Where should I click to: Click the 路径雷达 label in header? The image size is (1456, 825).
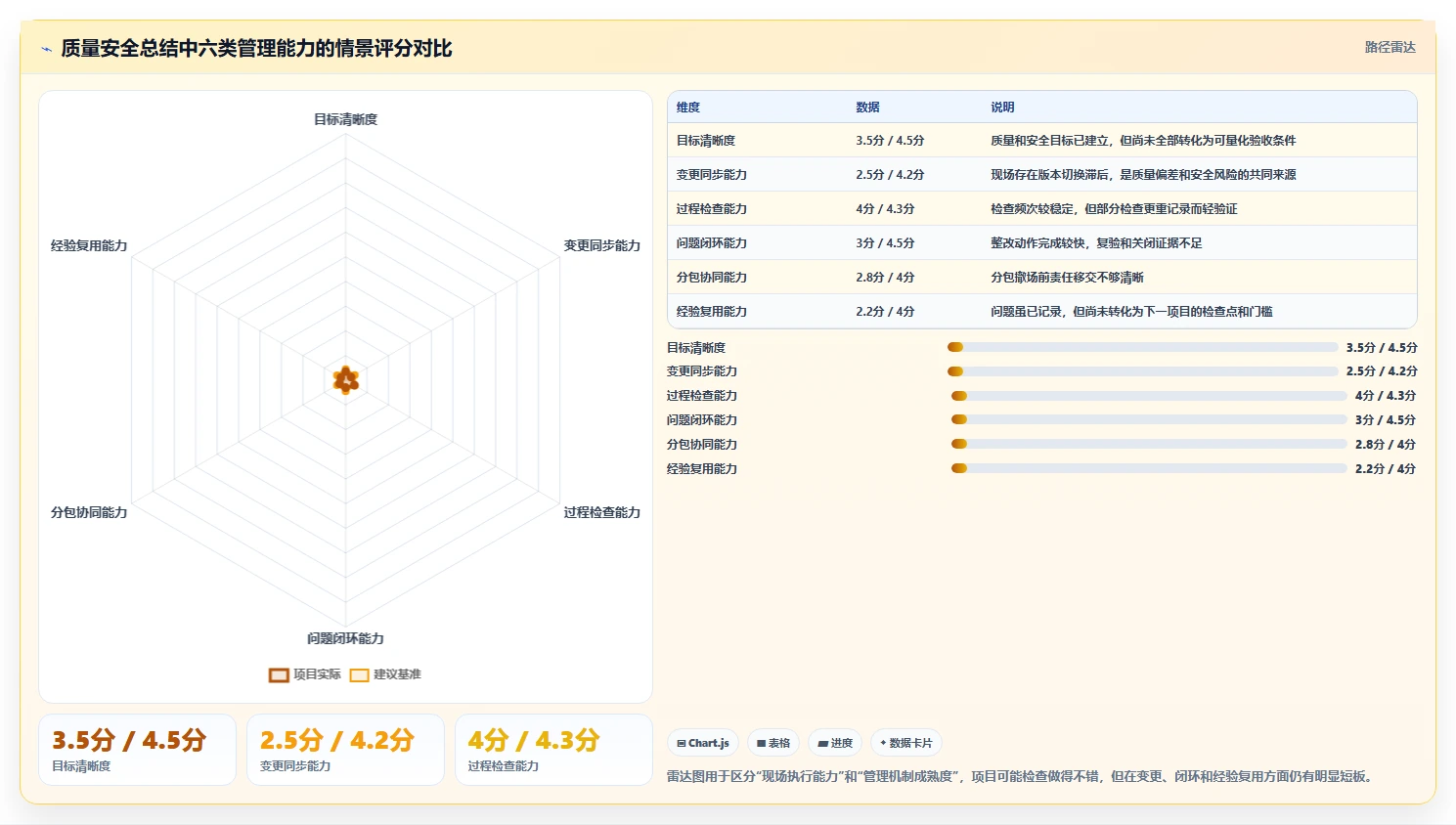1390,47
